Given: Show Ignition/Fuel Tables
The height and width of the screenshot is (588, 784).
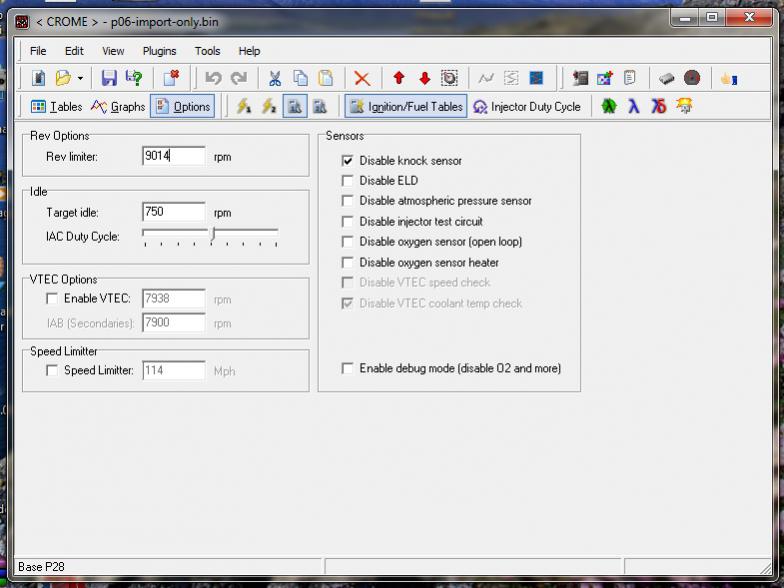Looking at the screenshot, I should (406, 106).
